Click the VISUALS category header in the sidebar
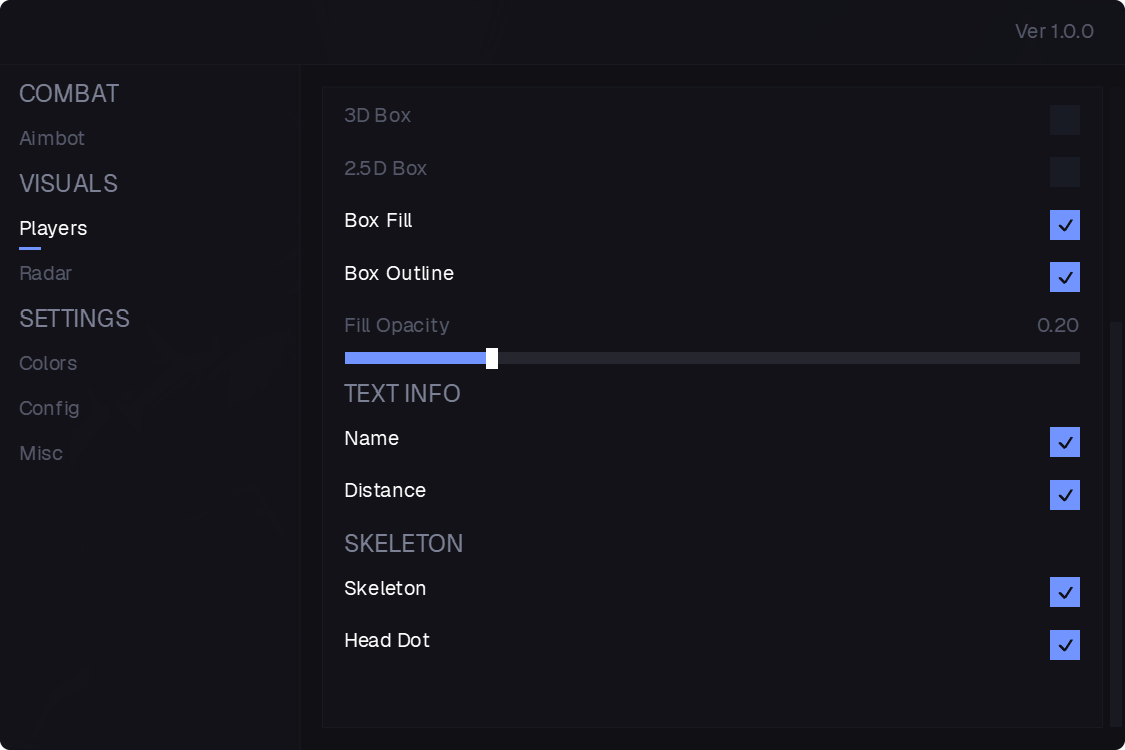This screenshot has height=750, width=1125. [68, 184]
